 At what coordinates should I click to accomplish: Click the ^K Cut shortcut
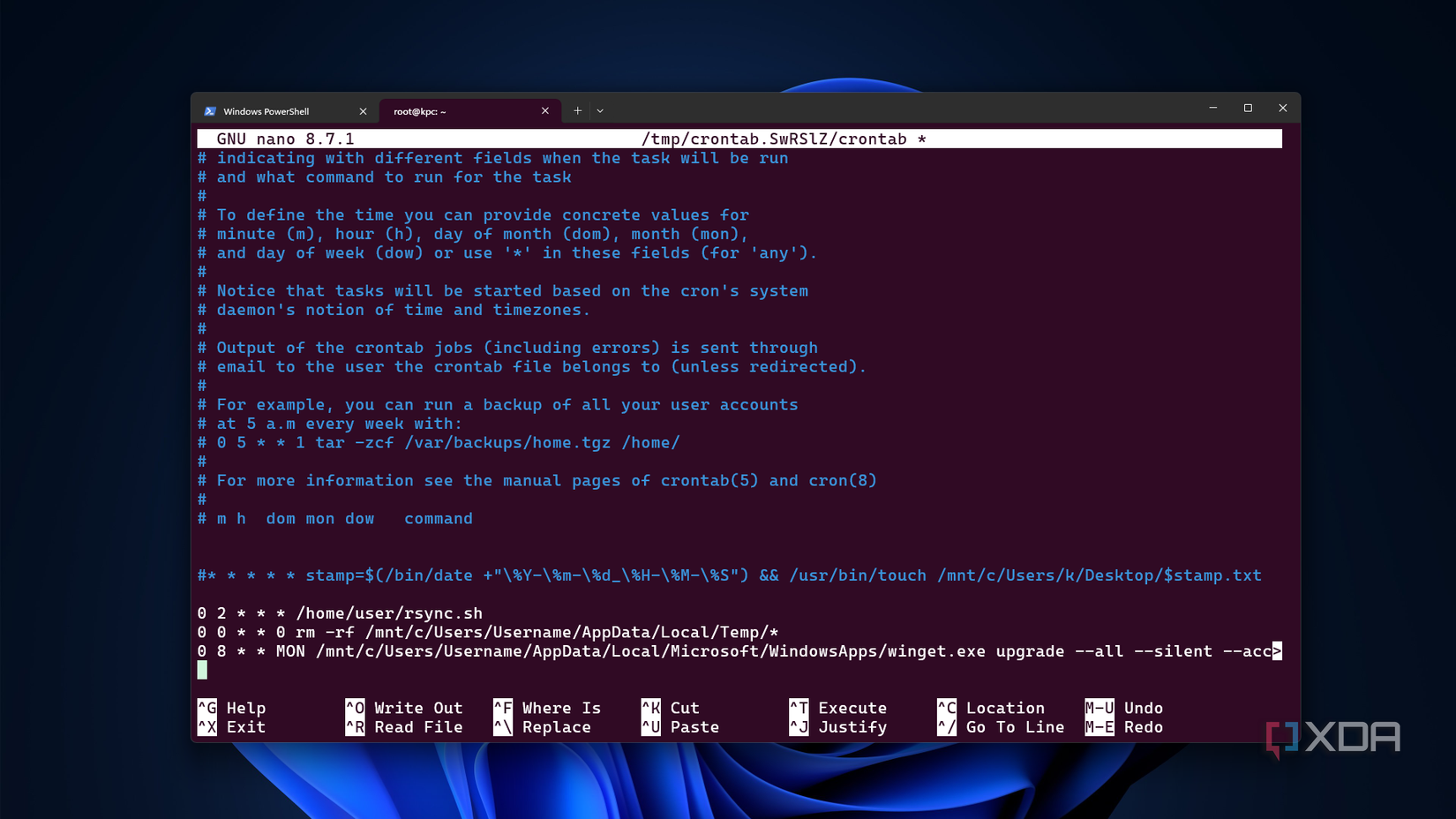point(671,708)
